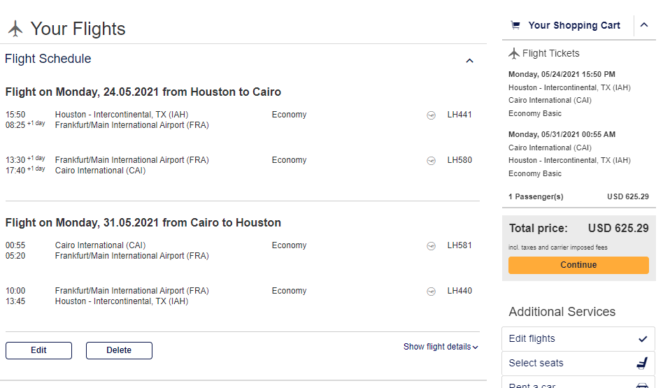Collapse Your Shopping Cart panel
Screen dimensions: 670x388
click(x=644, y=25)
